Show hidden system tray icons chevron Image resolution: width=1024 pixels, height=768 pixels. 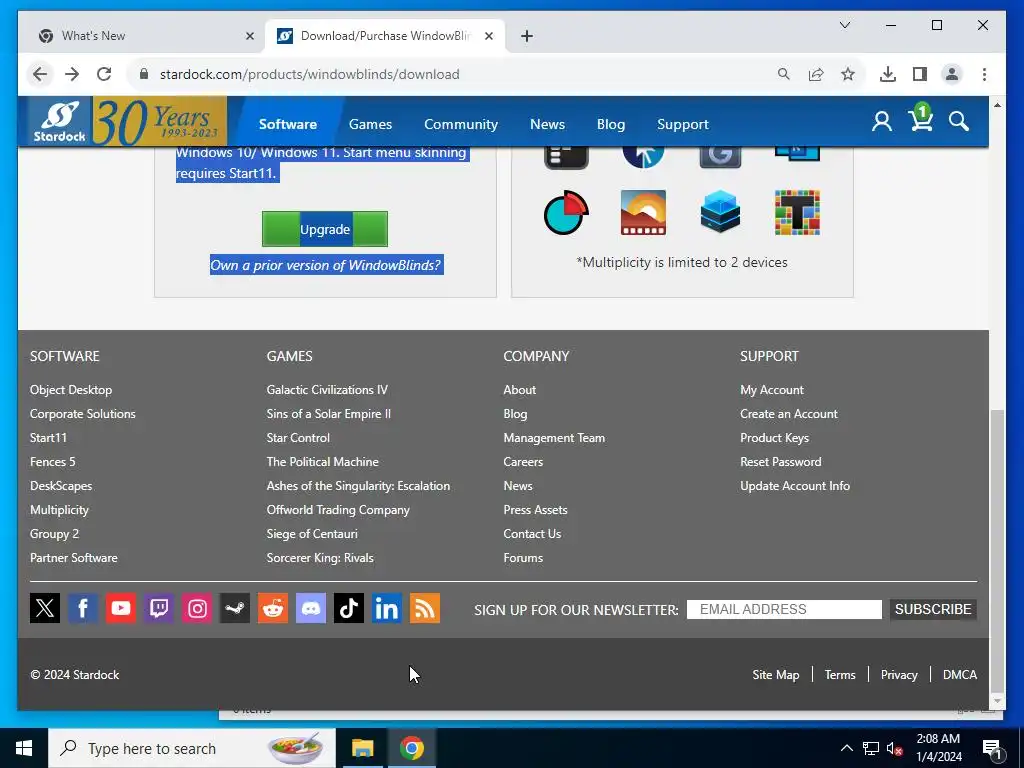pyautogui.click(x=846, y=748)
